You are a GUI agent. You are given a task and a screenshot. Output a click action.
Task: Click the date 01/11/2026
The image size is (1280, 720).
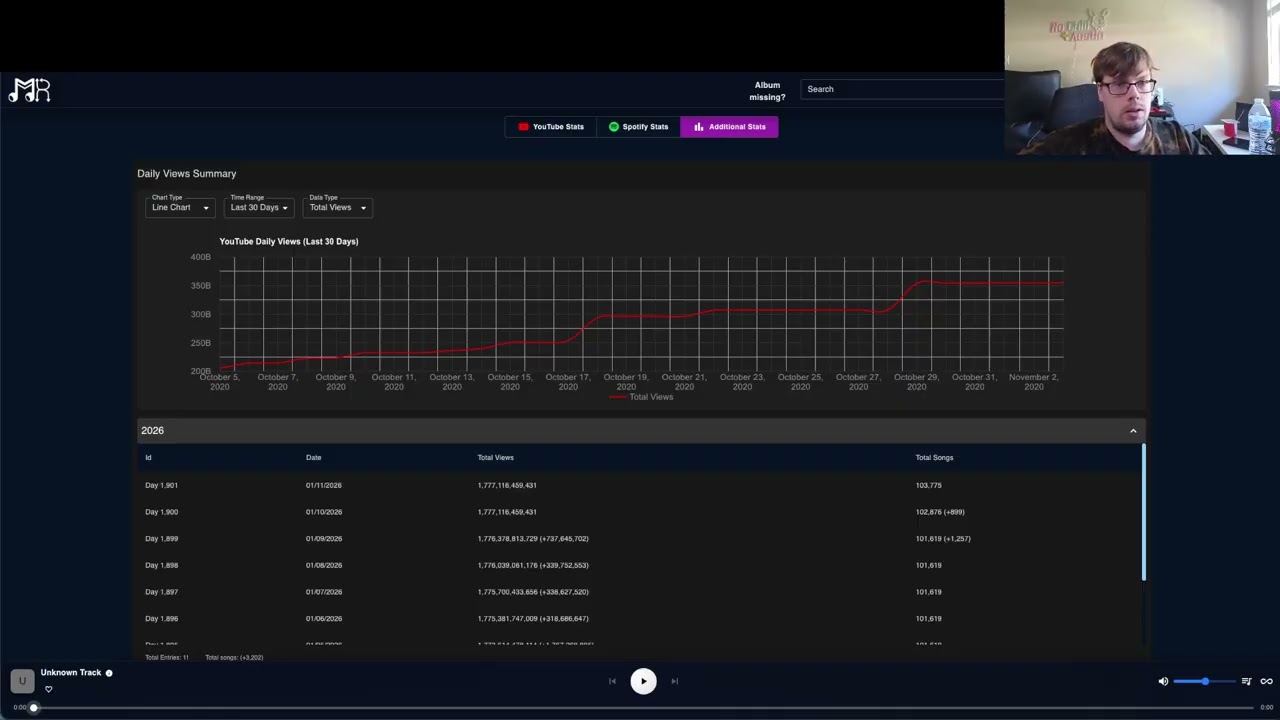click(x=324, y=485)
